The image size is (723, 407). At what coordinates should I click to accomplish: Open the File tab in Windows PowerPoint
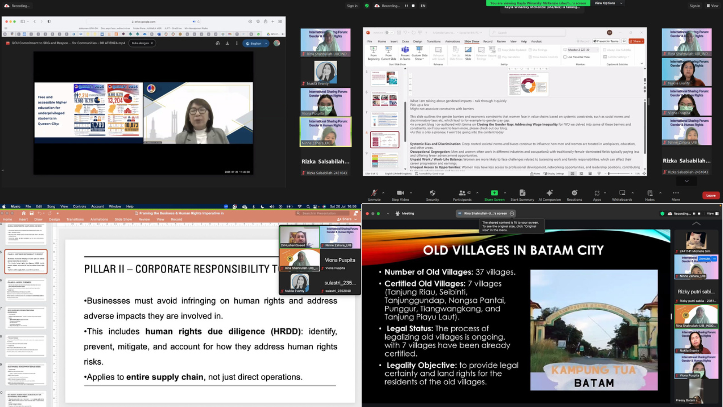pos(370,41)
